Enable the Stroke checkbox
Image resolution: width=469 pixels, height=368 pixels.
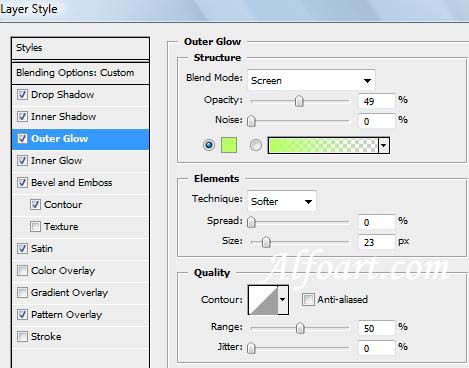tap(22, 336)
